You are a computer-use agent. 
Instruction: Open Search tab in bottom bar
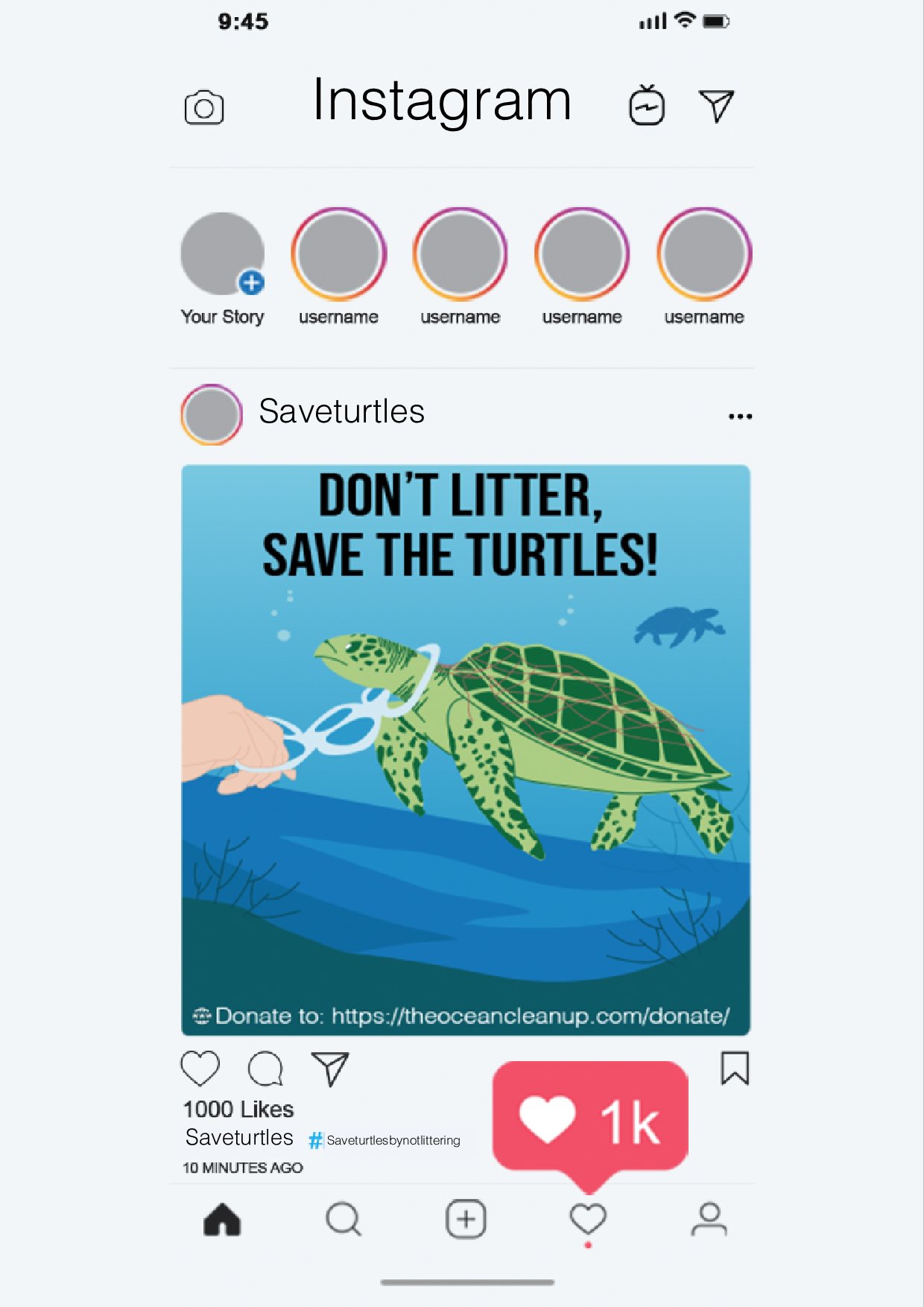click(344, 1220)
